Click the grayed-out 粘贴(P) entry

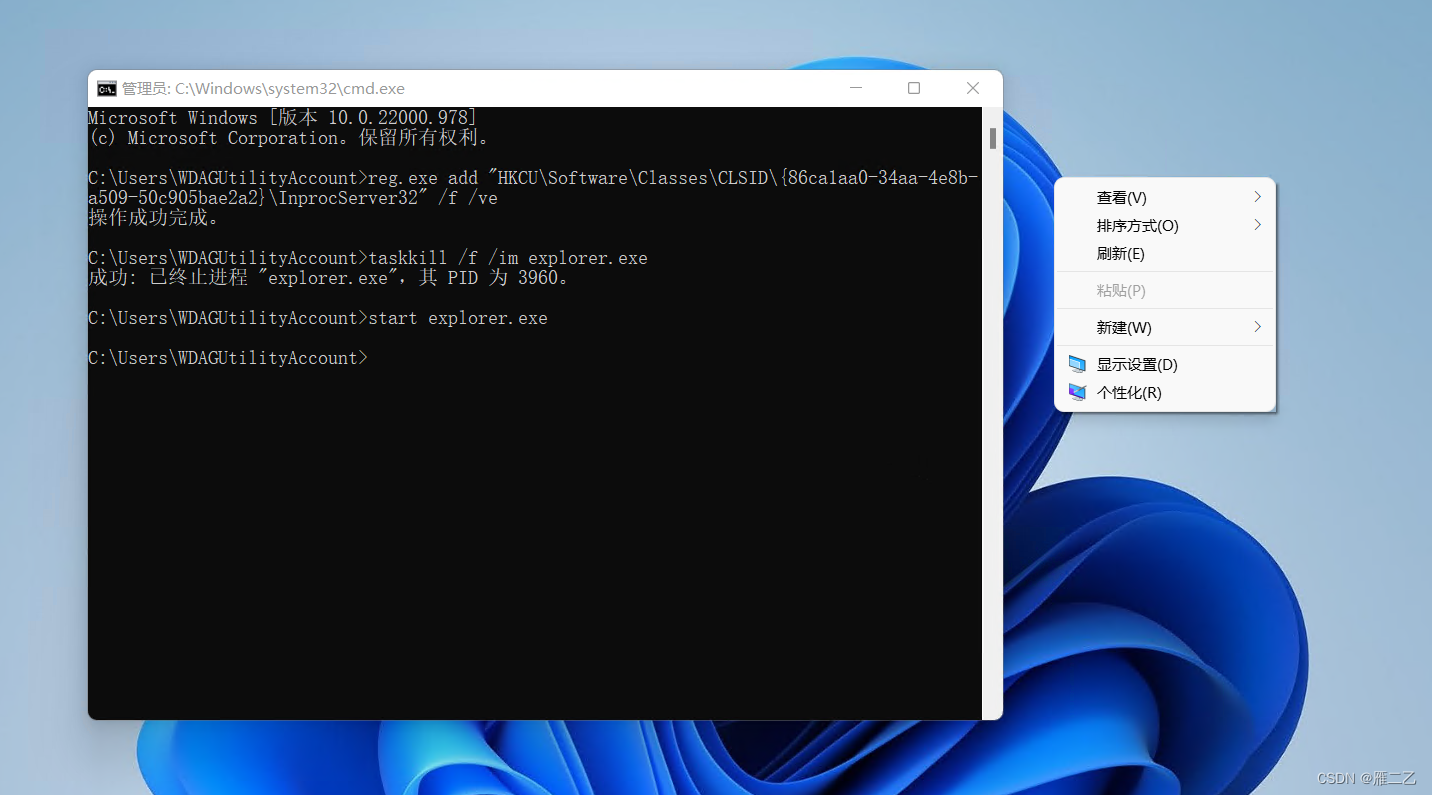tap(1120, 290)
